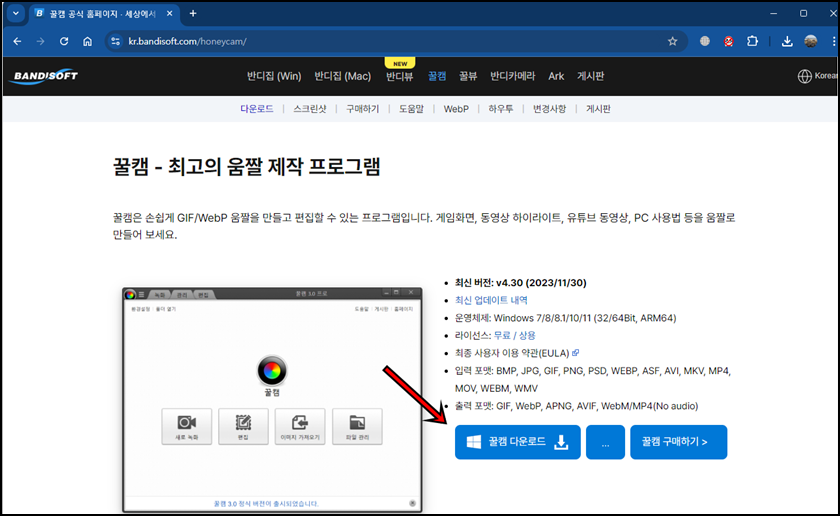This screenshot has width=840, height=516.
Task: Click the 편집 icon in preview image
Action: pyautogui.click(x=243, y=427)
